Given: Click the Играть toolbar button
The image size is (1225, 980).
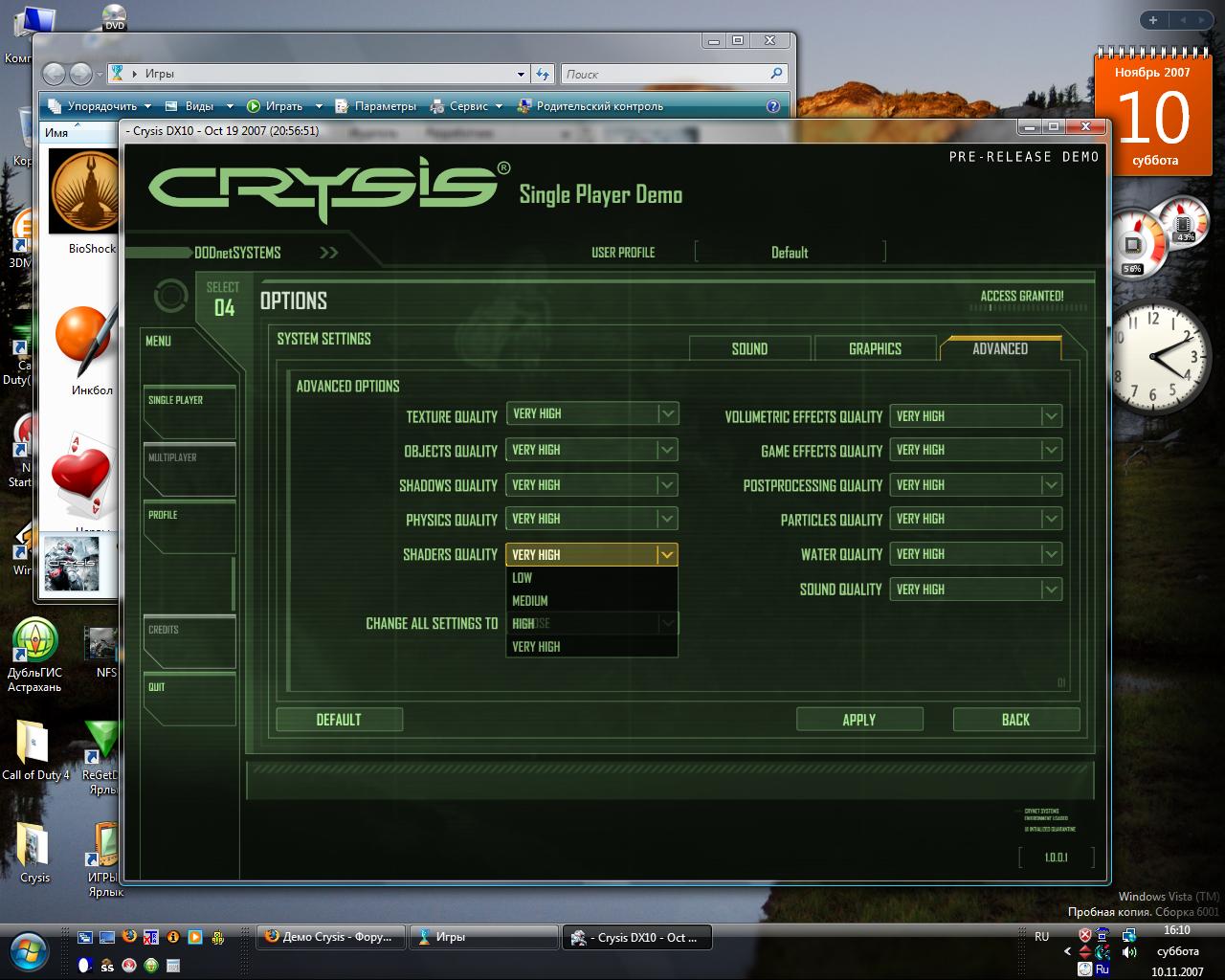Looking at the screenshot, I should click(x=283, y=106).
